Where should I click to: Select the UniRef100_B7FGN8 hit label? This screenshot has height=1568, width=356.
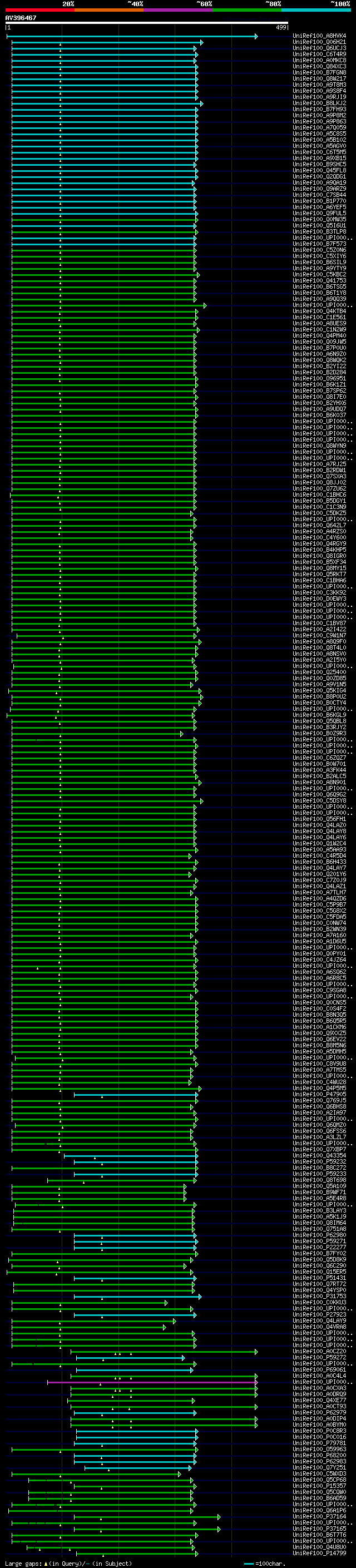click(x=319, y=72)
